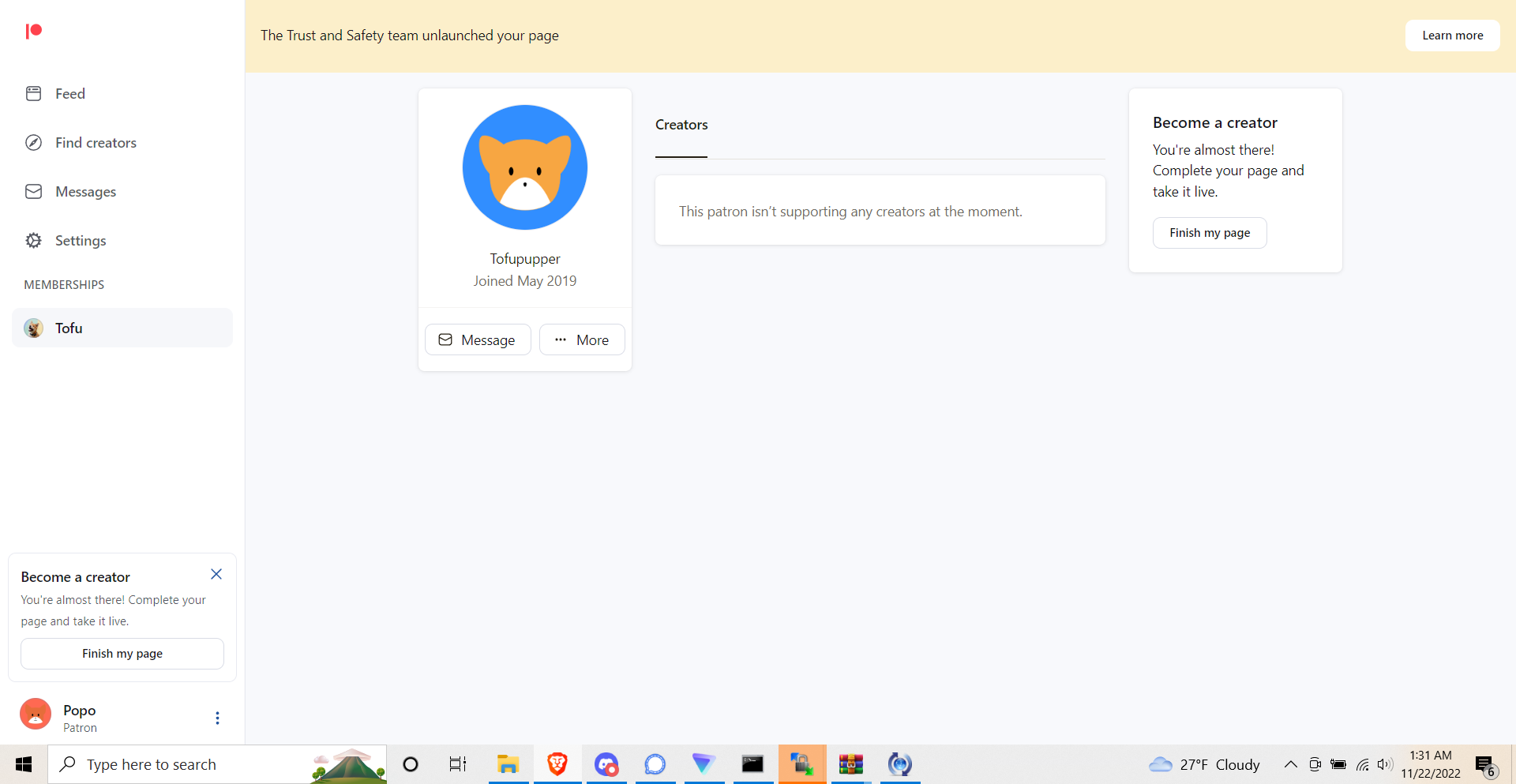Image resolution: width=1516 pixels, height=784 pixels.
Task: Click the Feed sidebar icon
Action: [x=33, y=94]
